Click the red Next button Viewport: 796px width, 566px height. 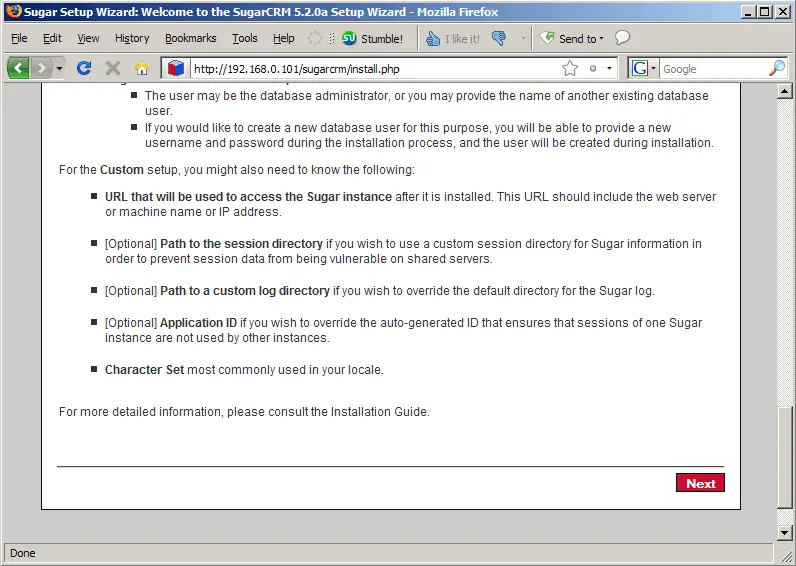point(700,483)
